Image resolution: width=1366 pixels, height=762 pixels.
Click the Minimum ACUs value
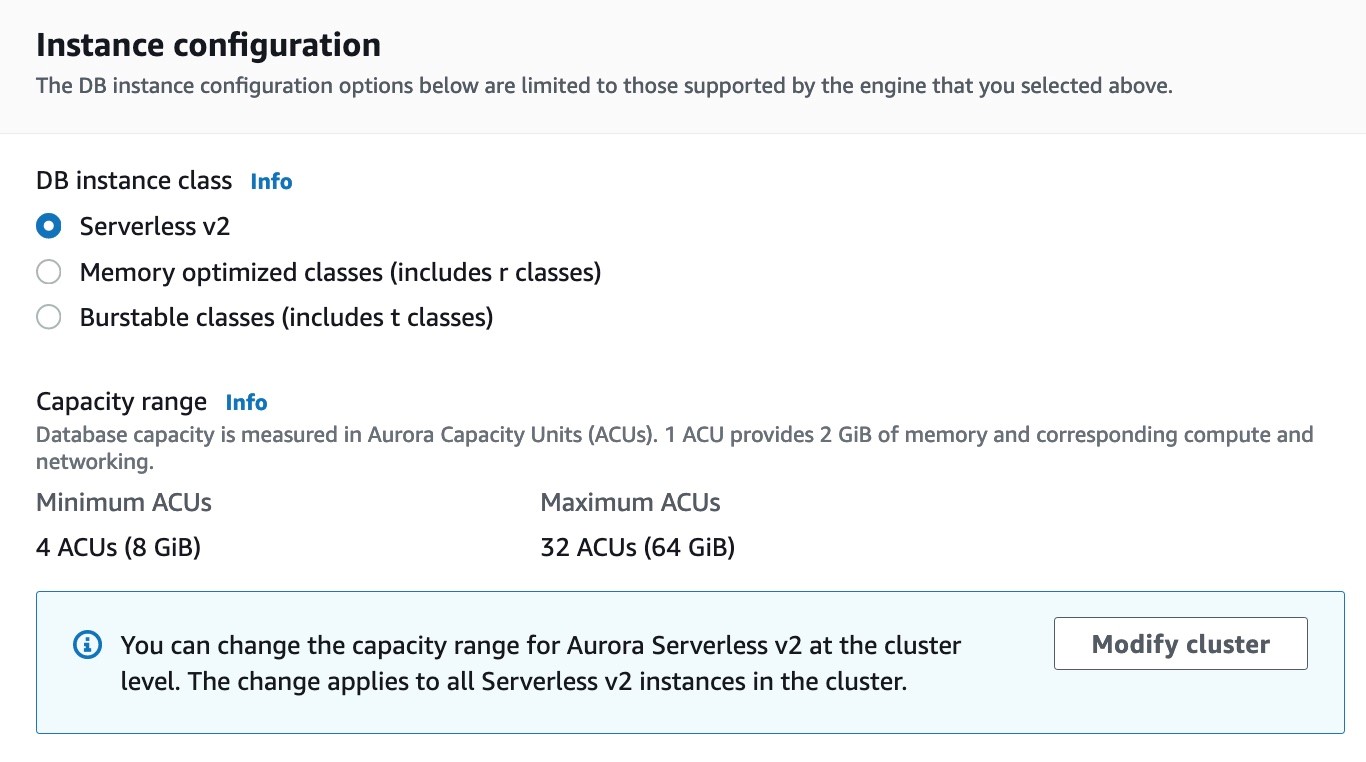[x=118, y=547]
